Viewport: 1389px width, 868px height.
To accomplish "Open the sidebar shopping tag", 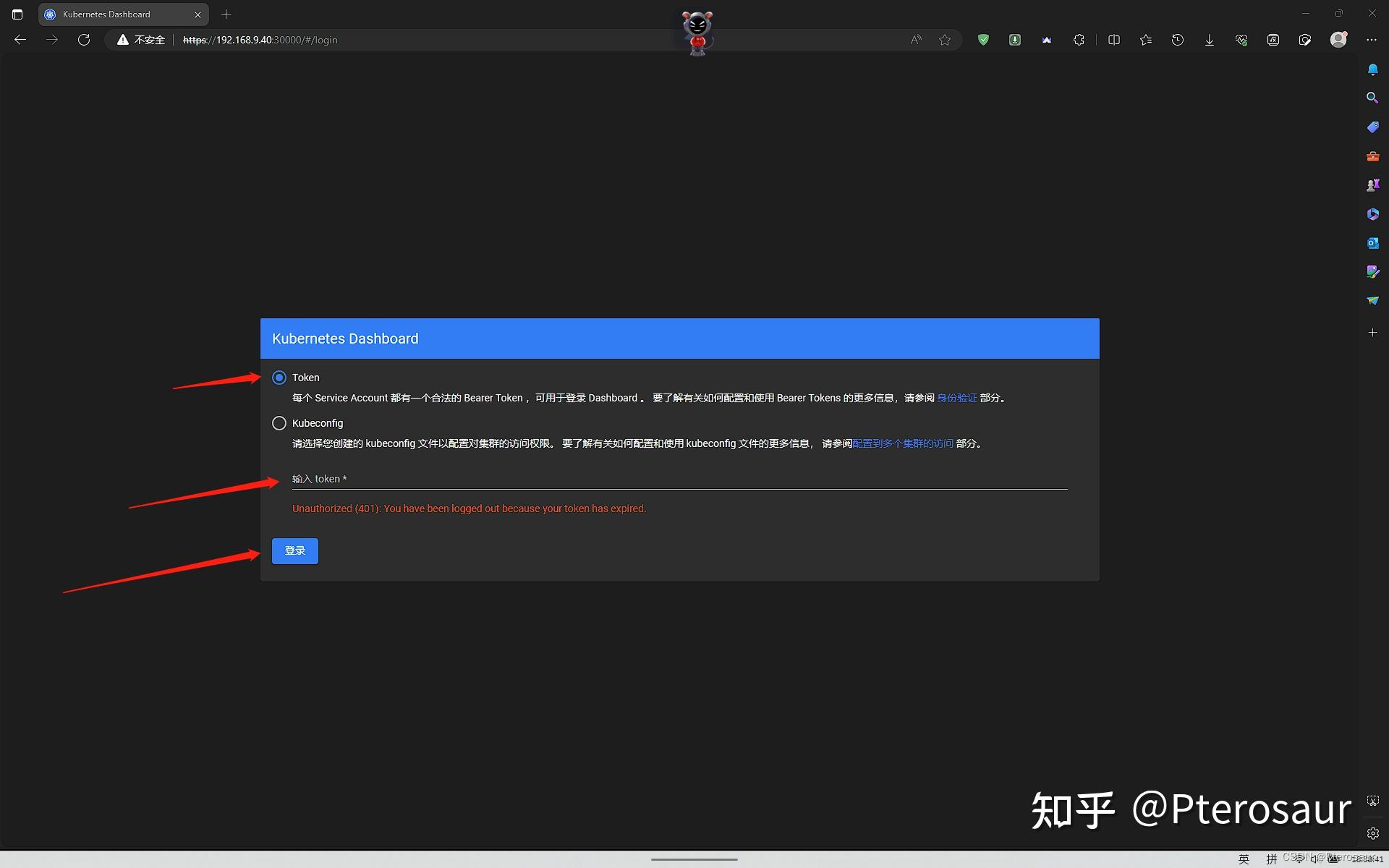I will click(x=1372, y=127).
